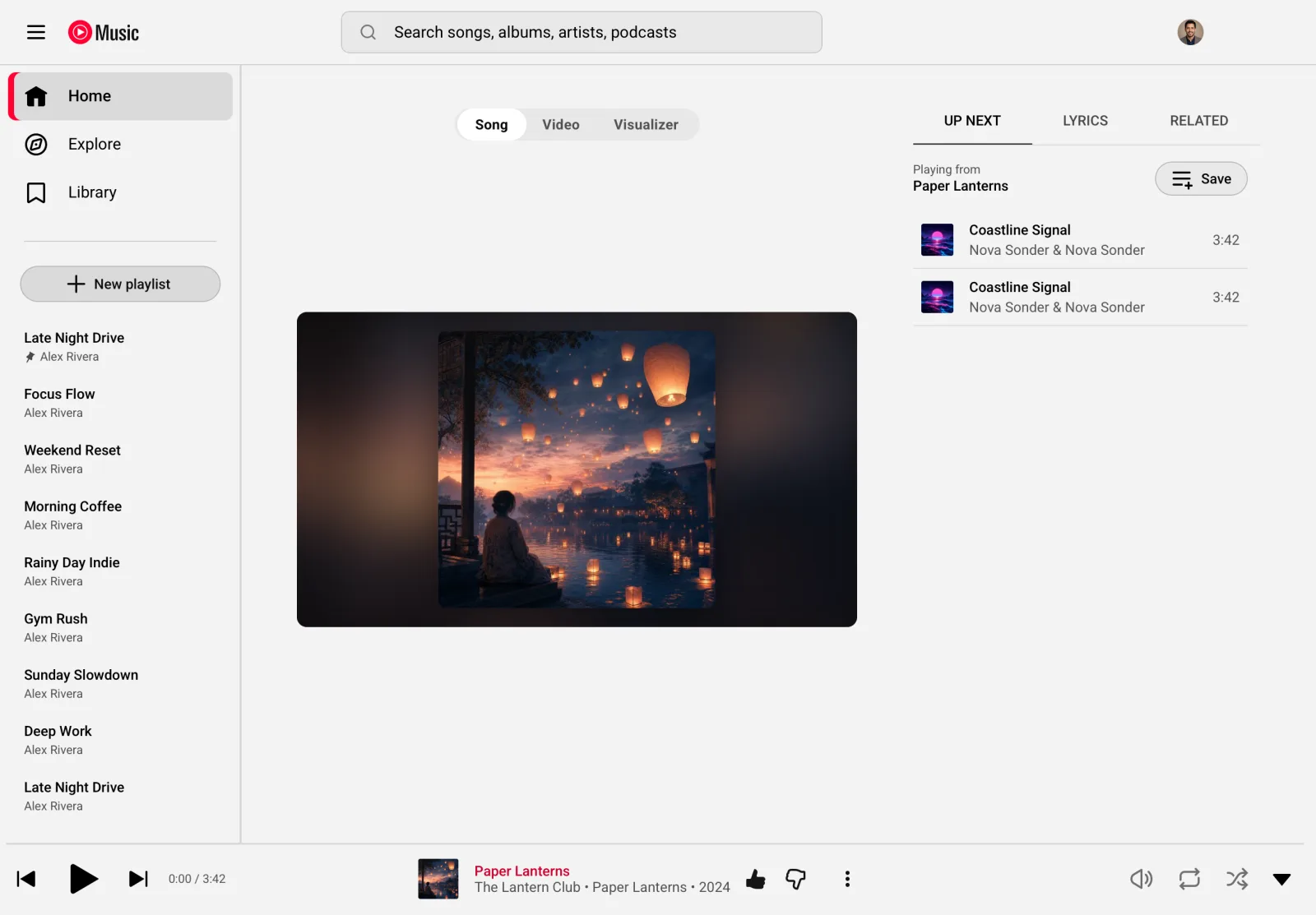The image size is (1316, 915).
Task: Click the large Paper Lanterns album artwork
Action: pyautogui.click(x=577, y=469)
